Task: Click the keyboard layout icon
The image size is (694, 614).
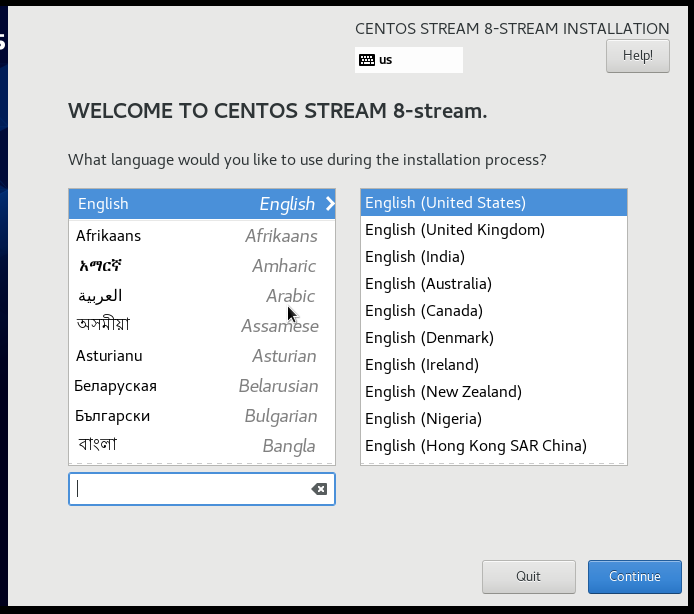Action: [366, 60]
